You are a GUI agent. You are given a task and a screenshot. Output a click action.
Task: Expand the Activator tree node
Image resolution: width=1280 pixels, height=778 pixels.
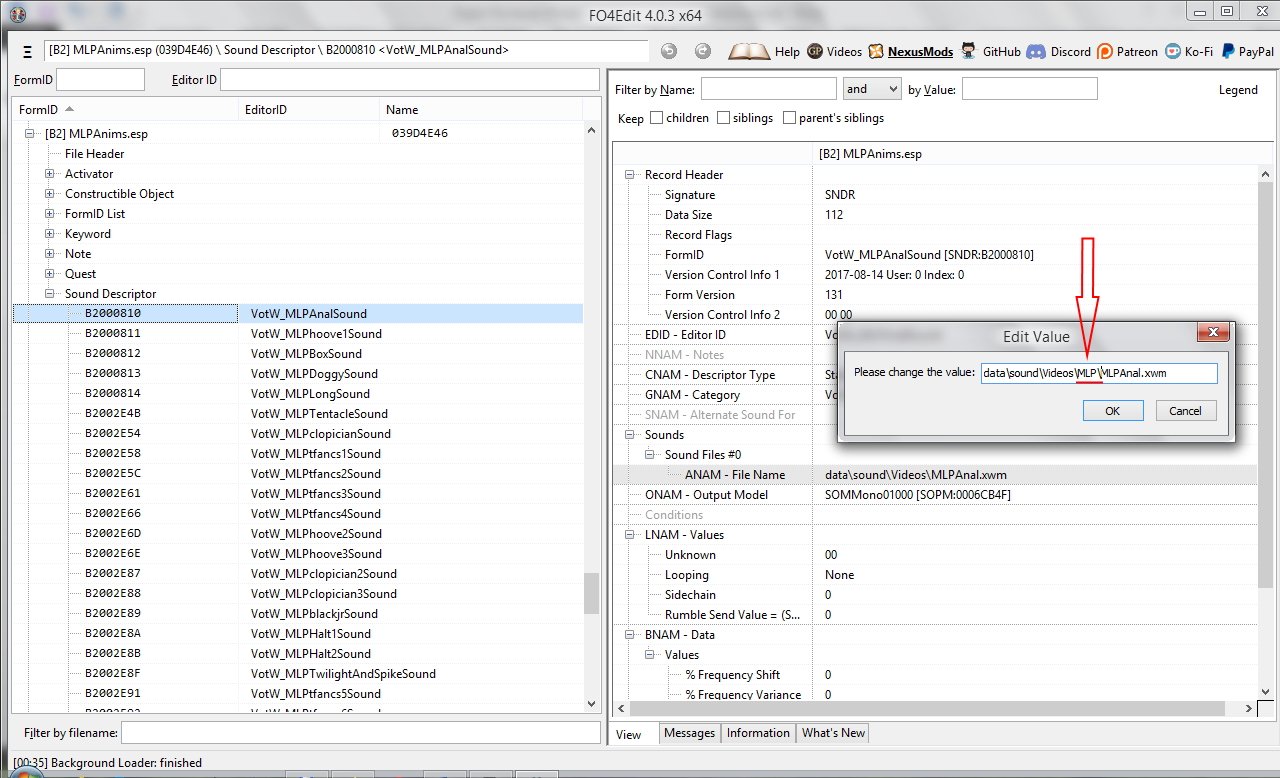tap(49, 174)
